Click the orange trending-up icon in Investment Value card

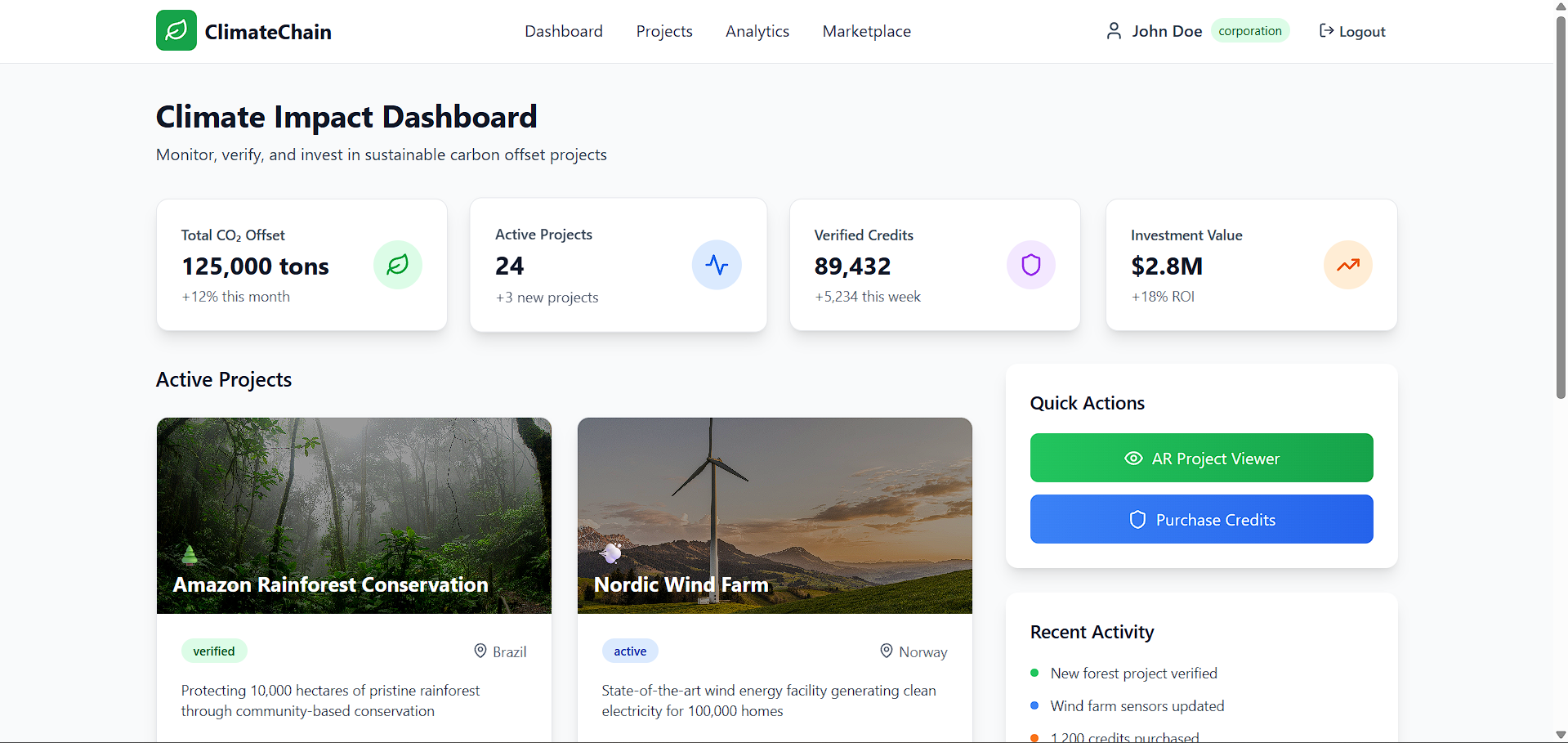tap(1348, 265)
